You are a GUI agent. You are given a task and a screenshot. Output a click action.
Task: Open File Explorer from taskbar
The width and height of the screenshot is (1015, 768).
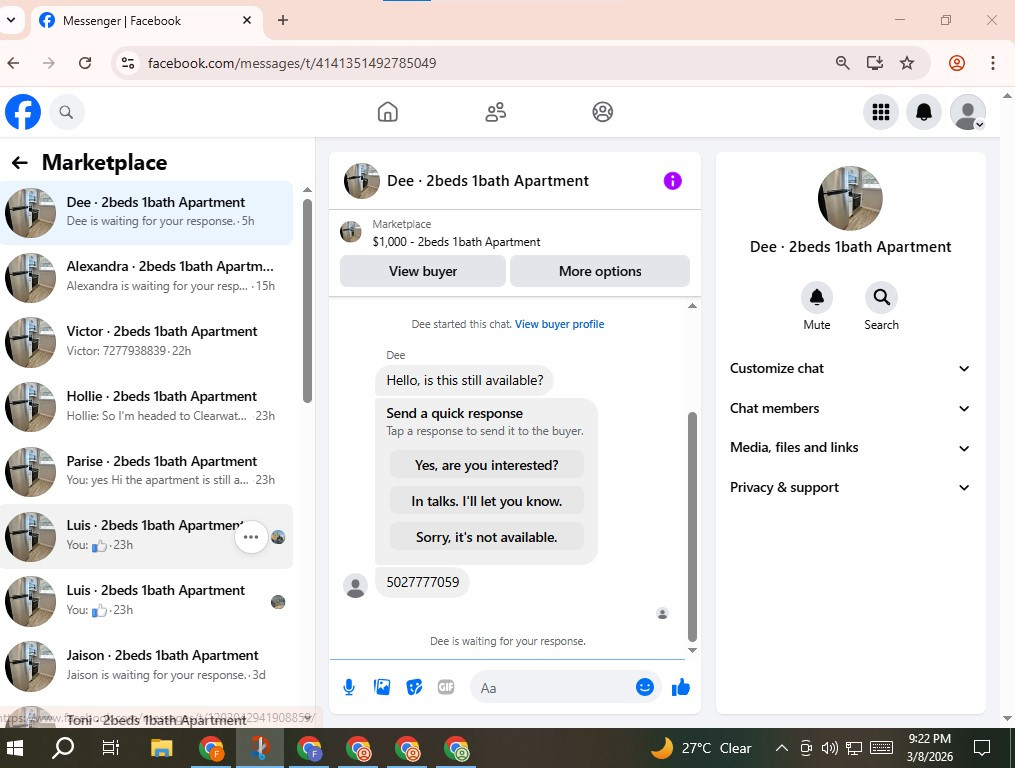pos(161,749)
